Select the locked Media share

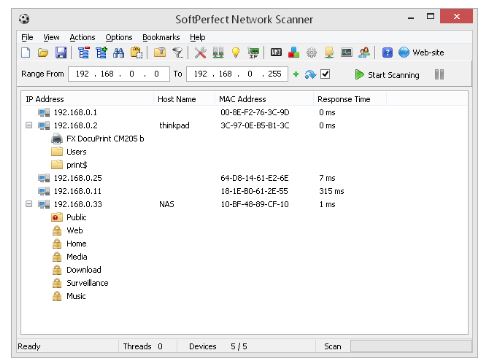tap(70, 257)
